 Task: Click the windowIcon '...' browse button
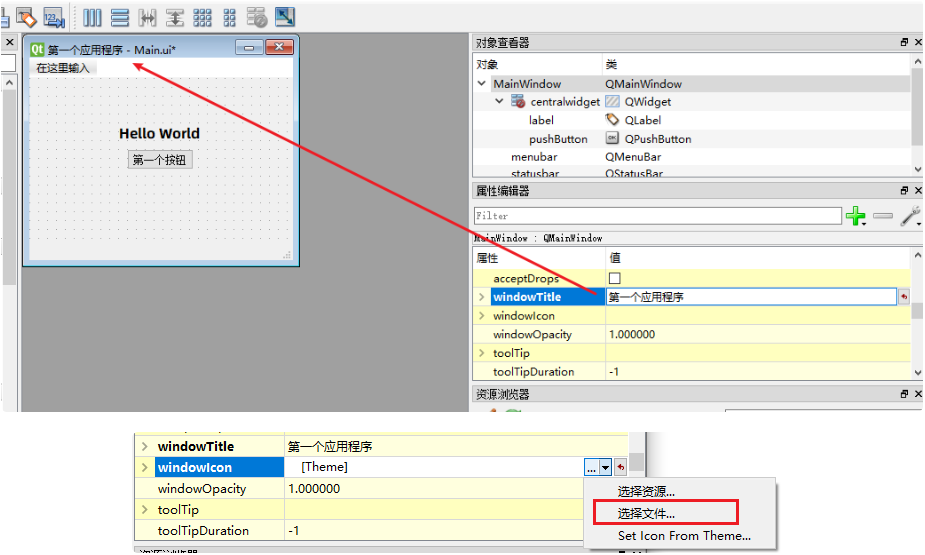(592, 467)
